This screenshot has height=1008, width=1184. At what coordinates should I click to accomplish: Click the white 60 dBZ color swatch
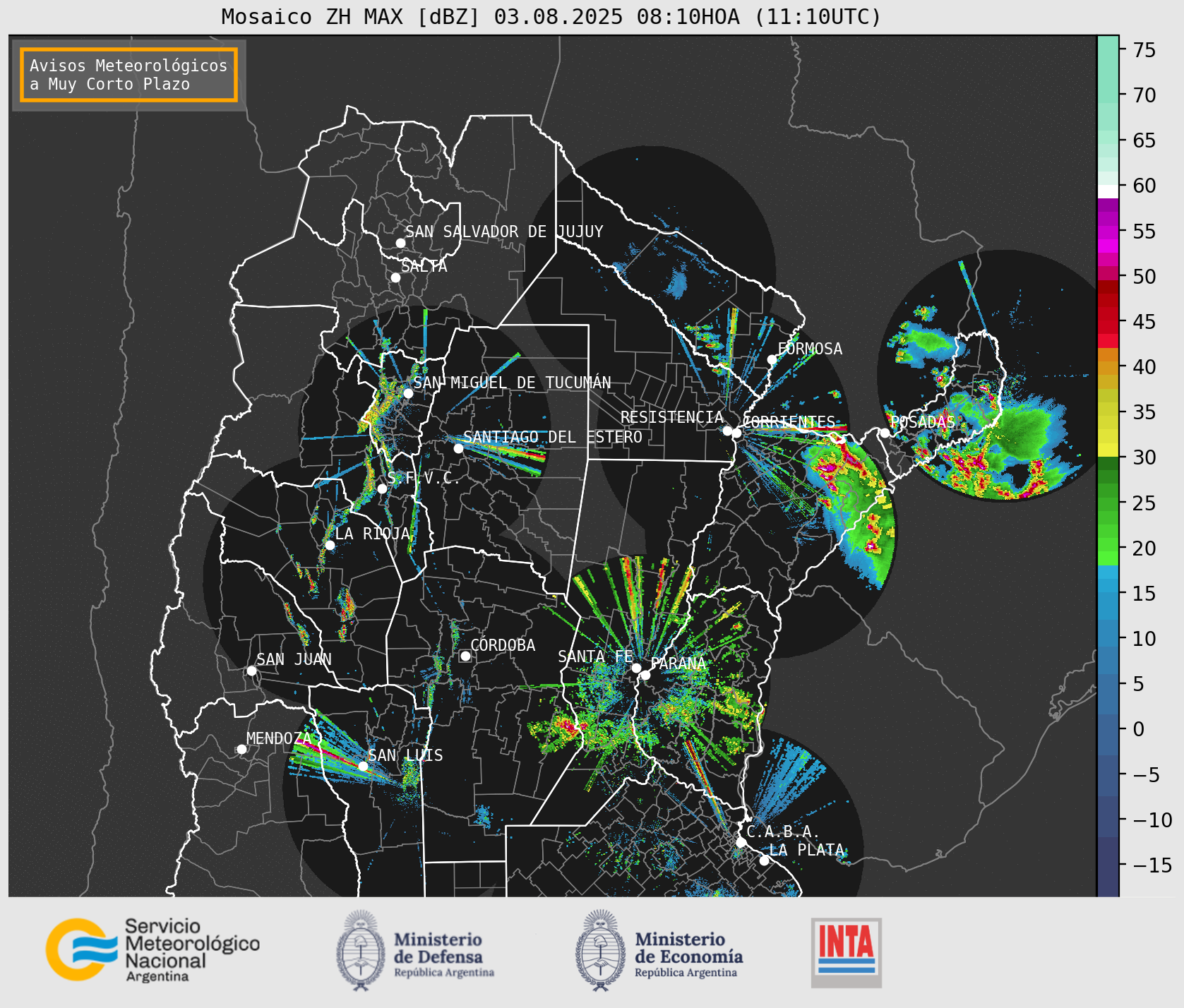coord(1108,191)
